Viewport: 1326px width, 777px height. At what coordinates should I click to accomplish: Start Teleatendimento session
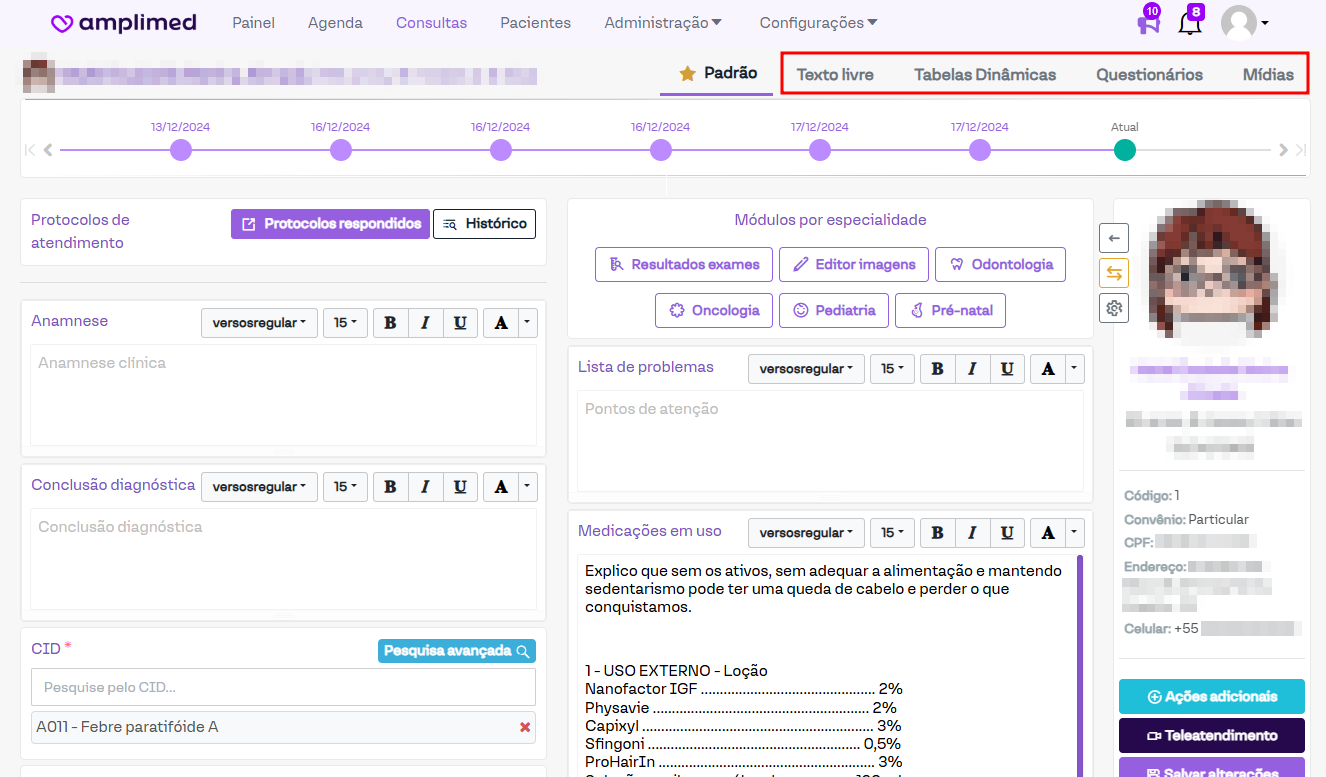pos(1211,735)
